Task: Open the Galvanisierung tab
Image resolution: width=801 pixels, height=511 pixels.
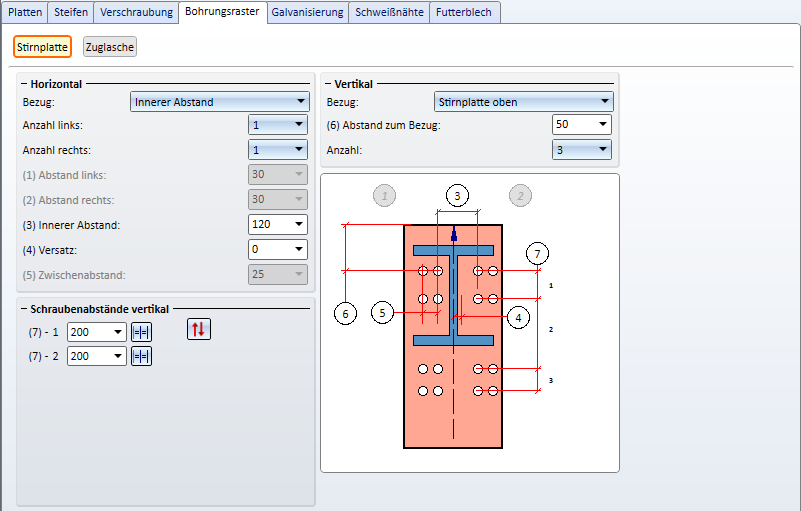Action: tap(307, 12)
